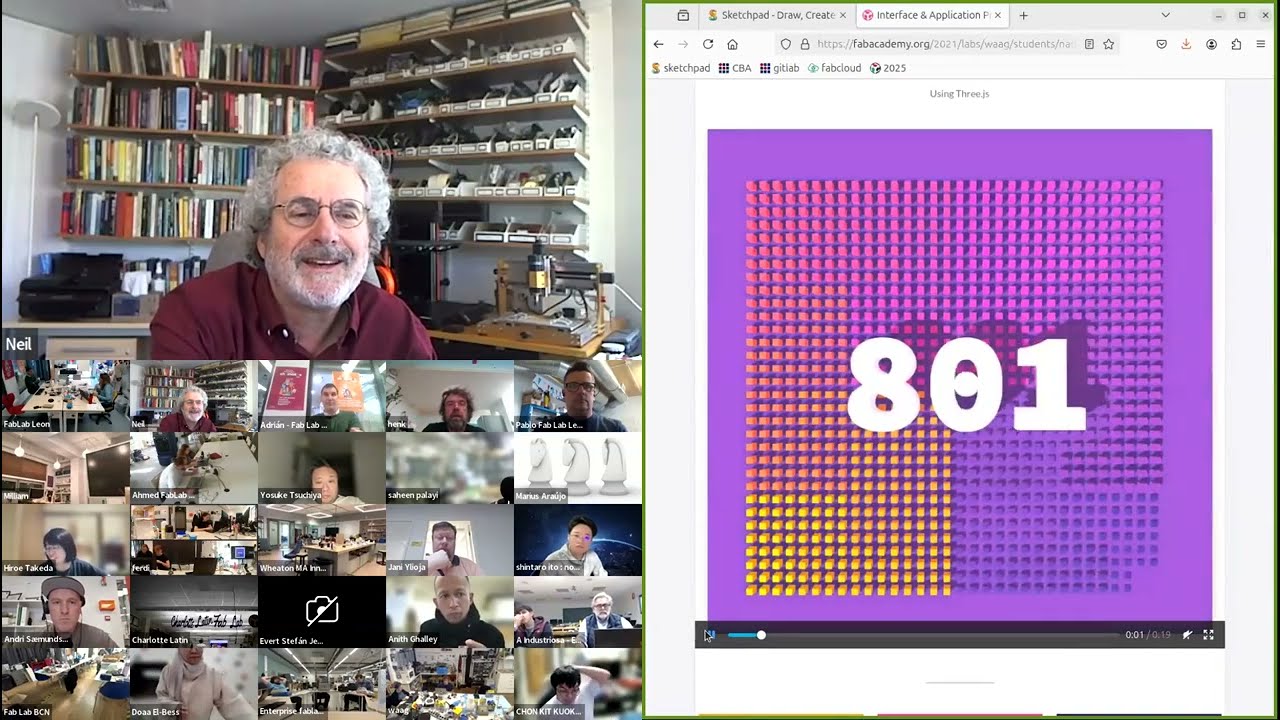Close the Interface & Application tab
This screenshot has width=1280, height=720.
[x=997, y=15]
